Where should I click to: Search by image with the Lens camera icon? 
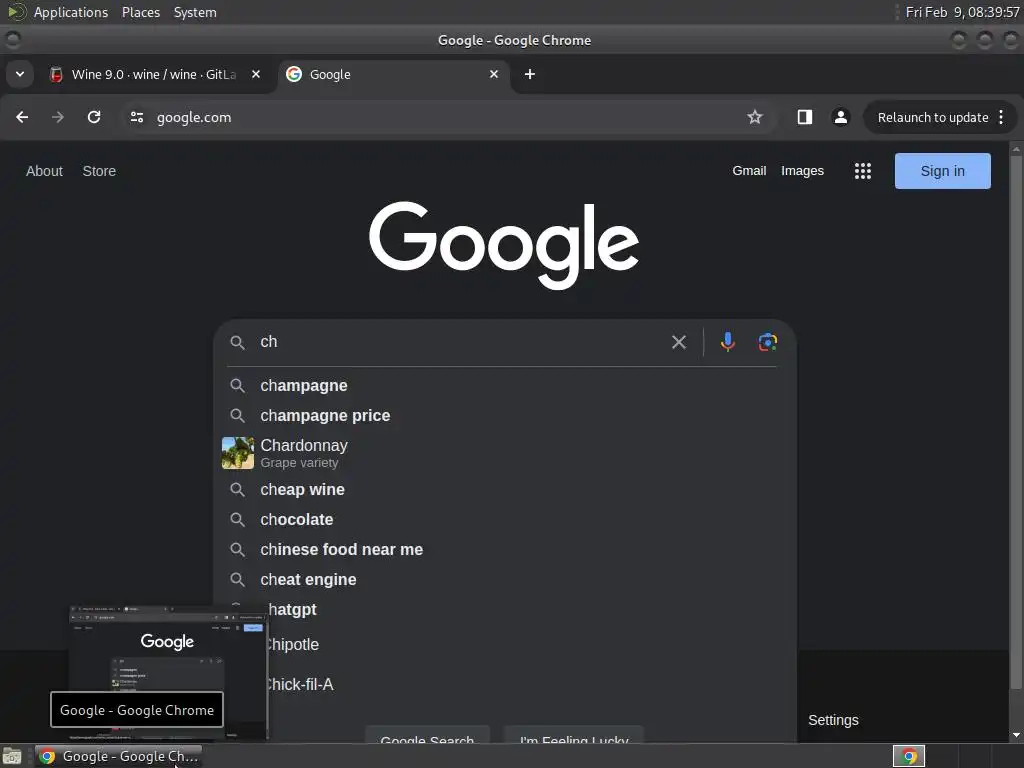768,342
